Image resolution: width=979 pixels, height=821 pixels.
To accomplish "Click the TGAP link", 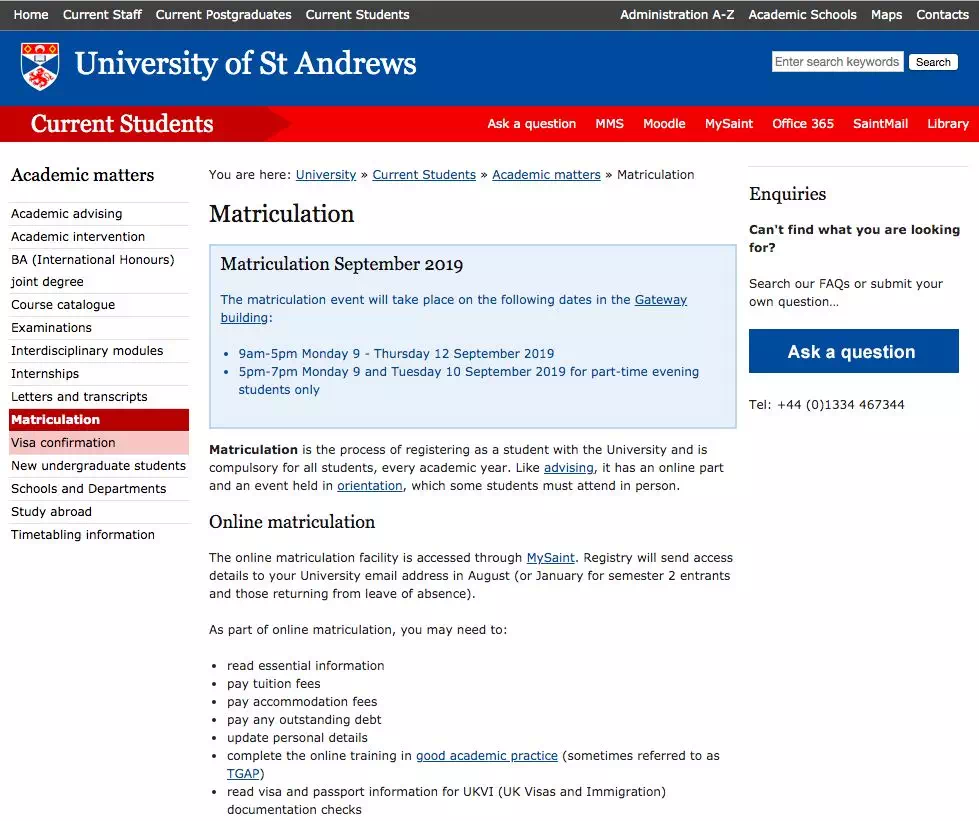I will [243, 774].
